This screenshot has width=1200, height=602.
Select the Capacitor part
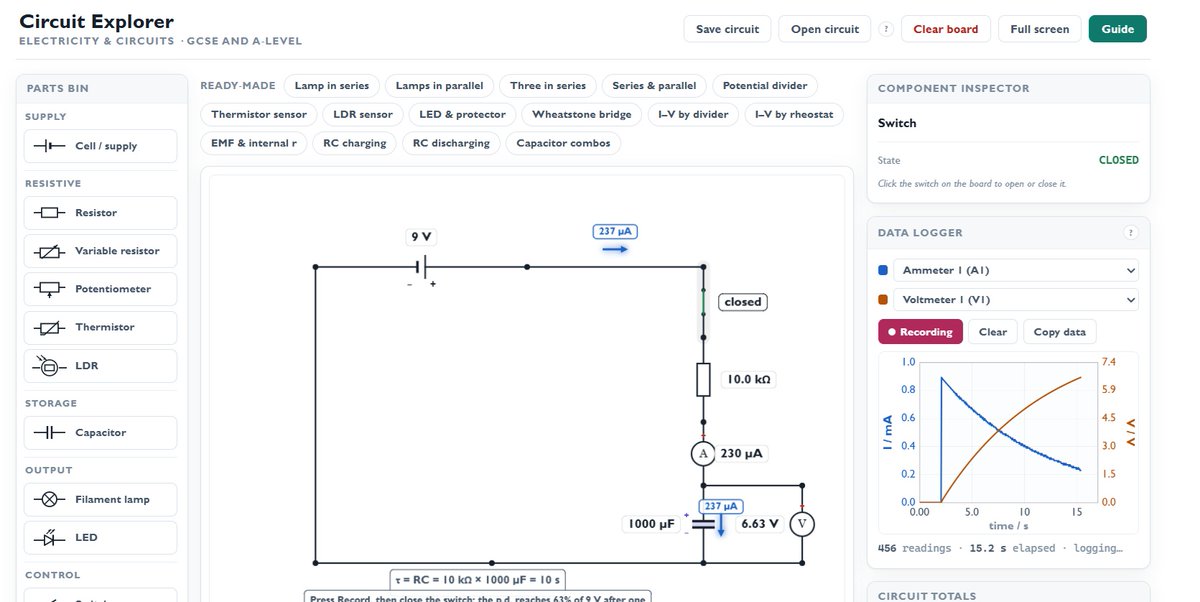[x=100, y=433]
